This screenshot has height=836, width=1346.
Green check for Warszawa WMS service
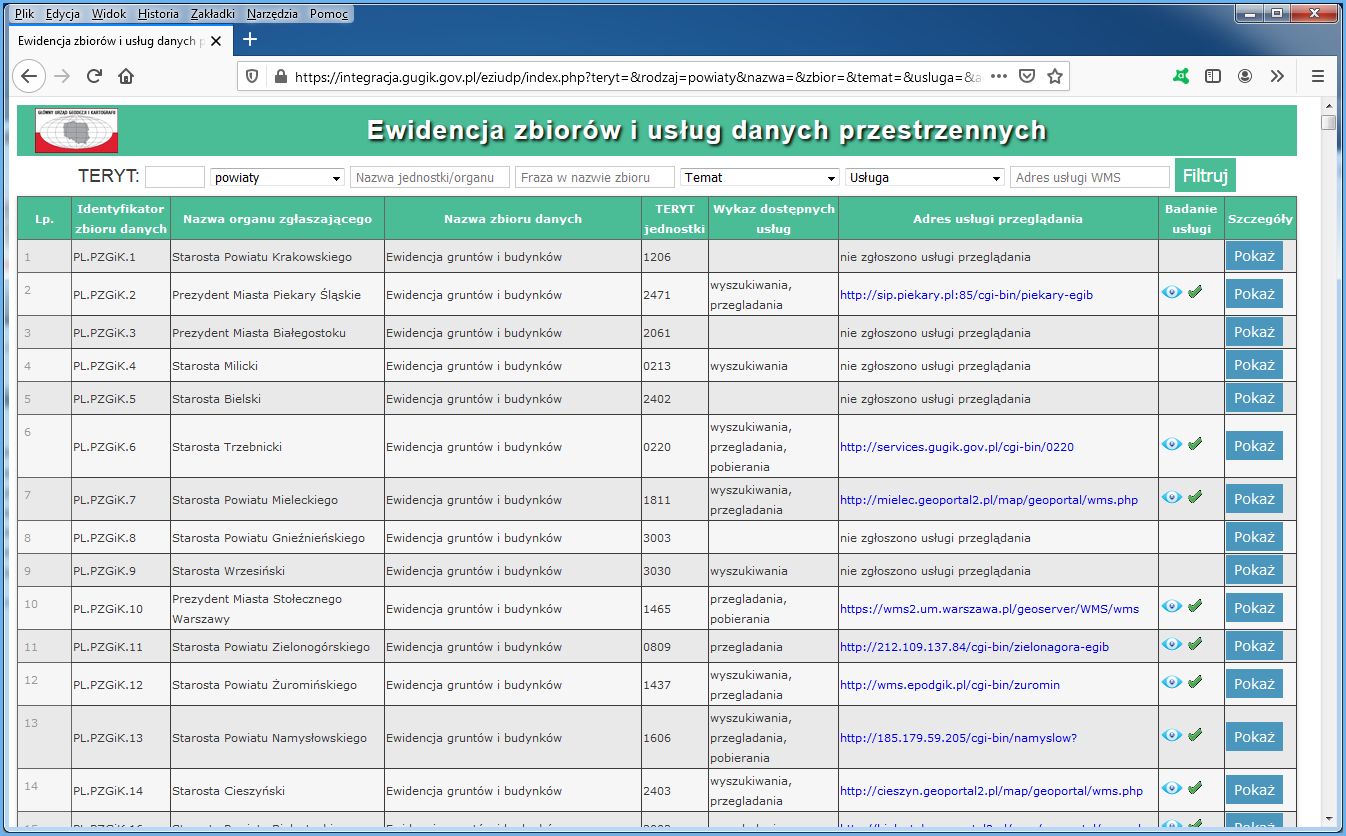pos(1195,606)
